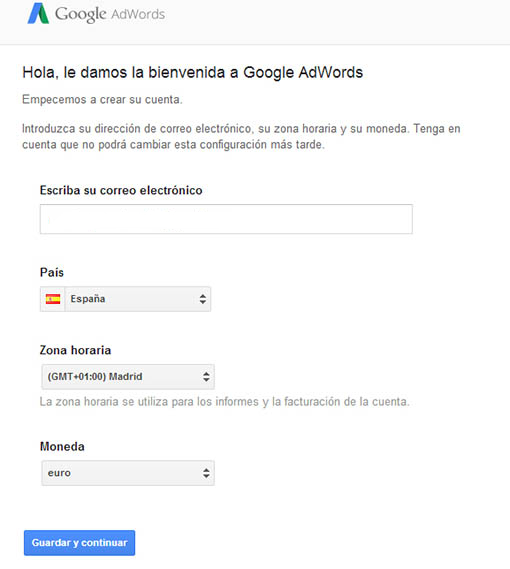This screenshot has width=510, height=569.
Task: Click the Spain flag icon
Action: [x=53, y=299]
